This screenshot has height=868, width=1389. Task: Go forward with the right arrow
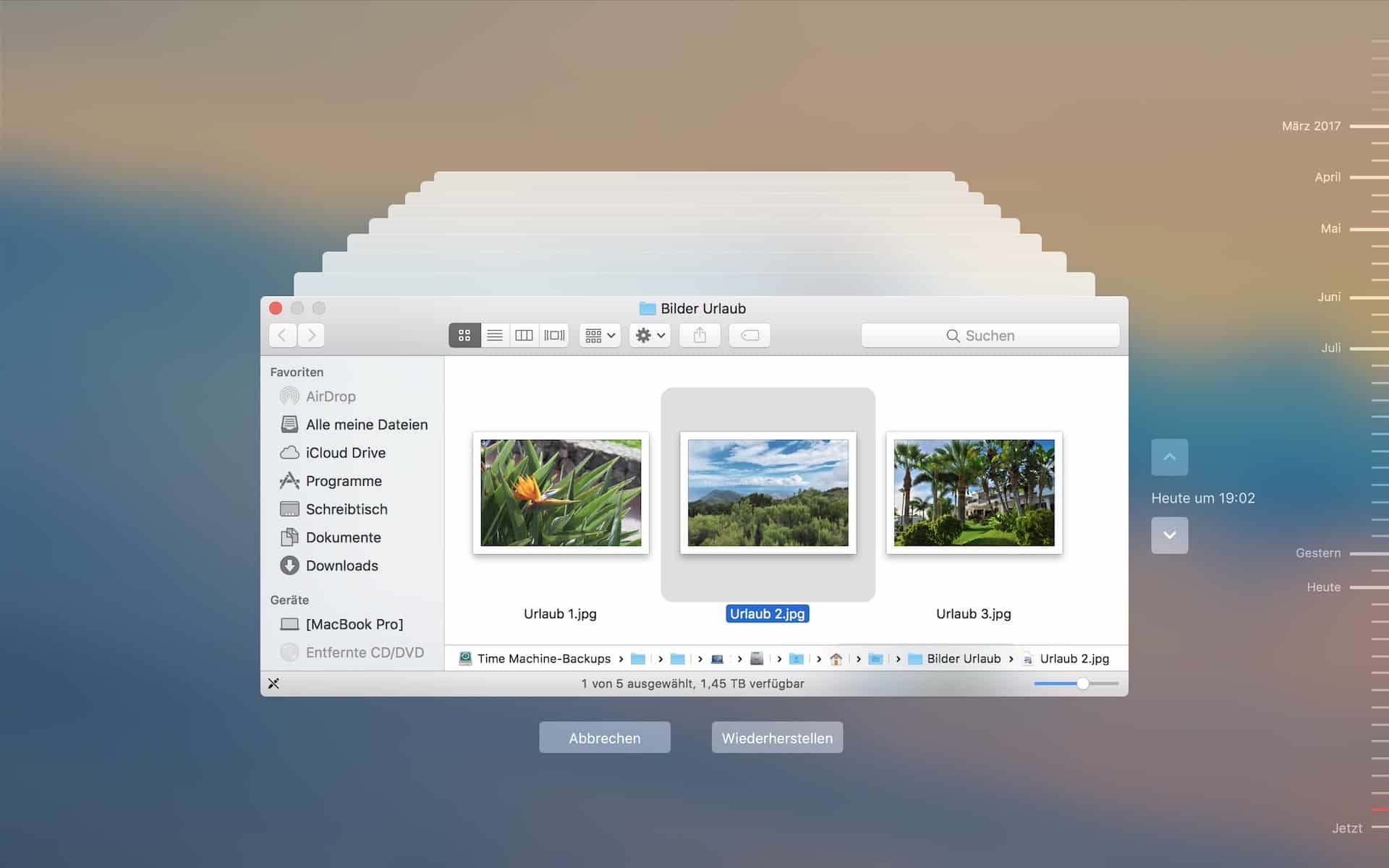click(x=311, y=336)
